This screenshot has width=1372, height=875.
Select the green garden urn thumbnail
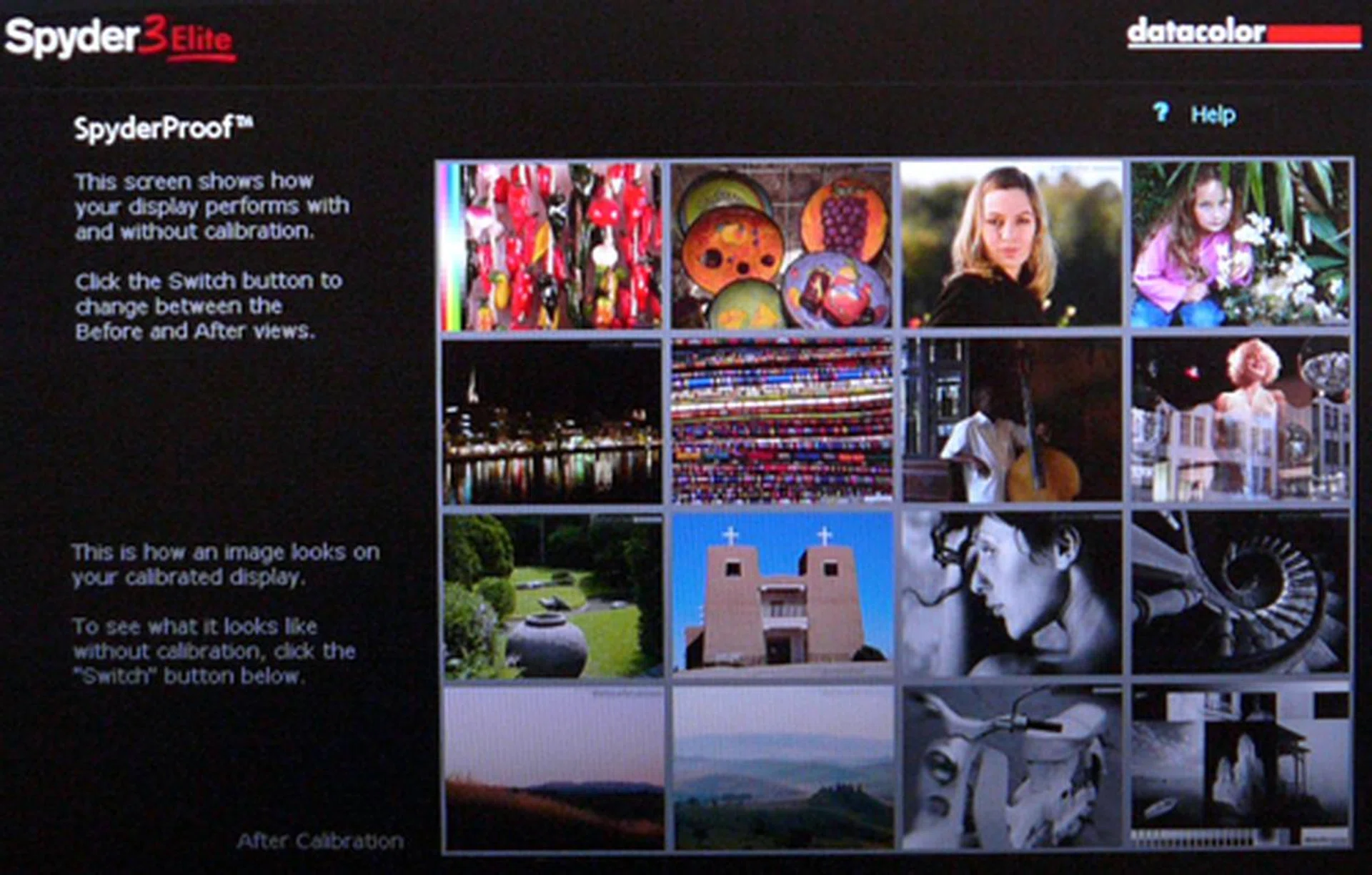tap(552, 595)
